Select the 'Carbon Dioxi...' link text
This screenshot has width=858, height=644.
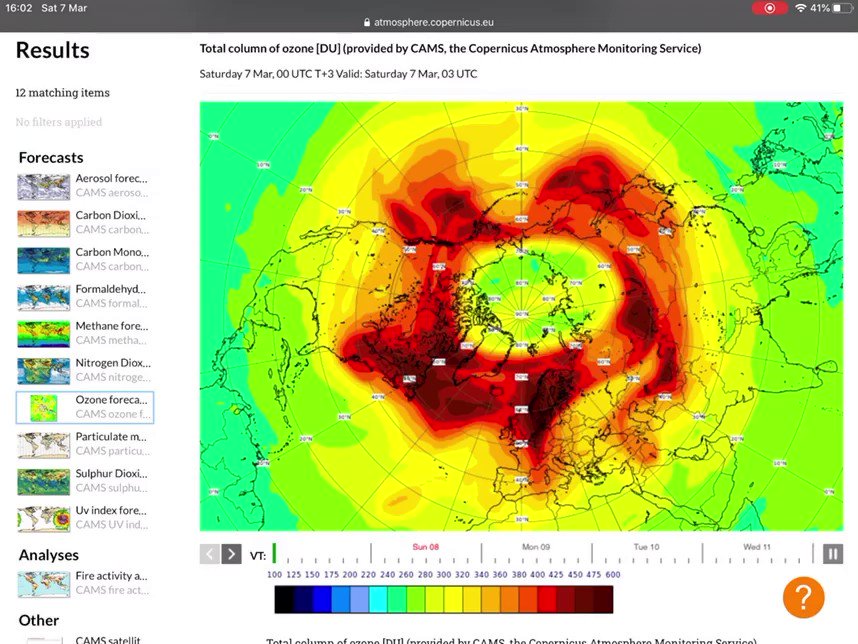pyautogui.click(x=111, y=215)
